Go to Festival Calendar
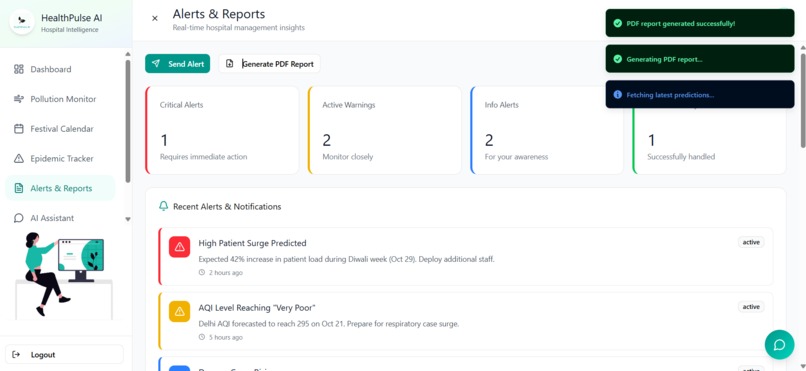 60,129
